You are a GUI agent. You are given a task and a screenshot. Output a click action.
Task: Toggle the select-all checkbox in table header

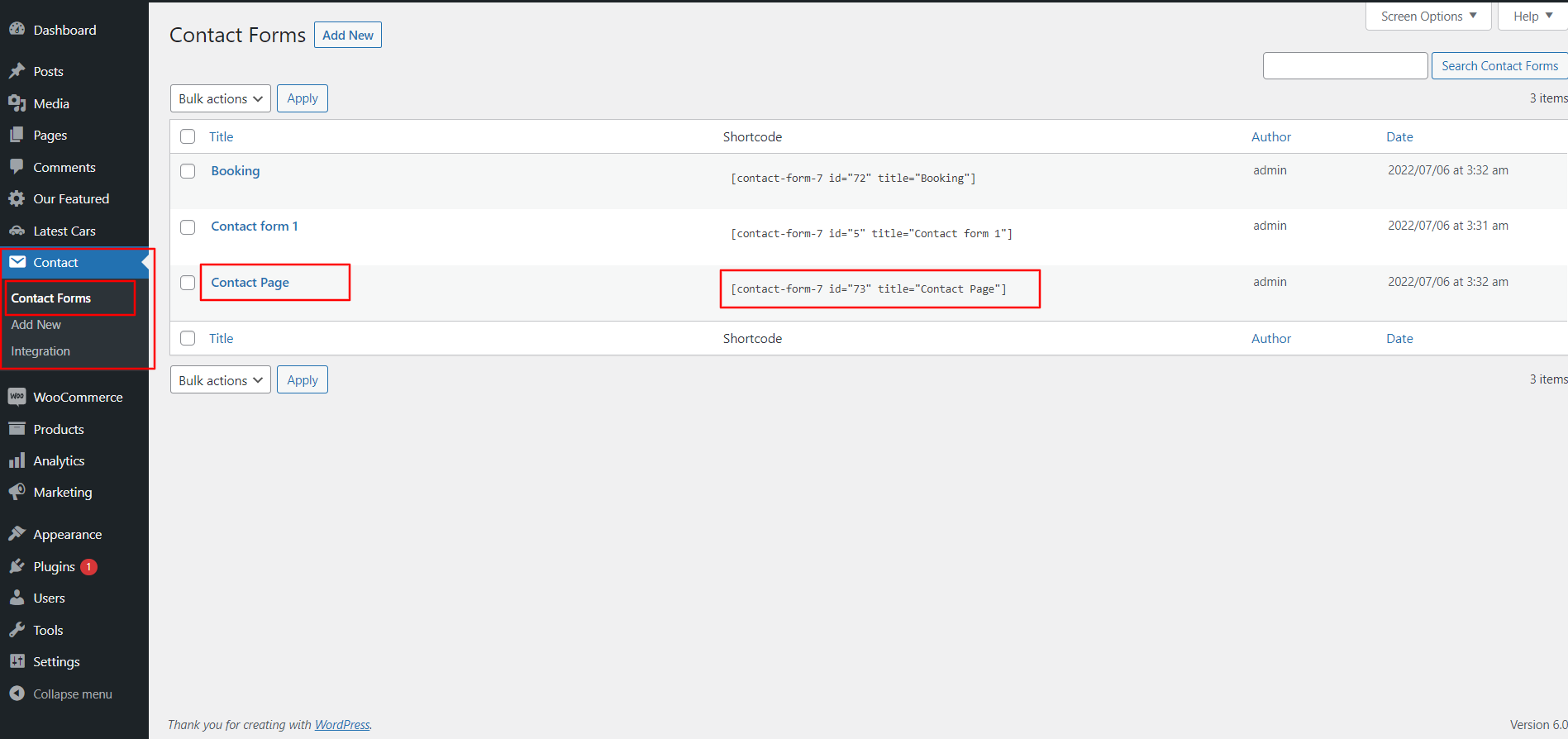tap(188, 136)
